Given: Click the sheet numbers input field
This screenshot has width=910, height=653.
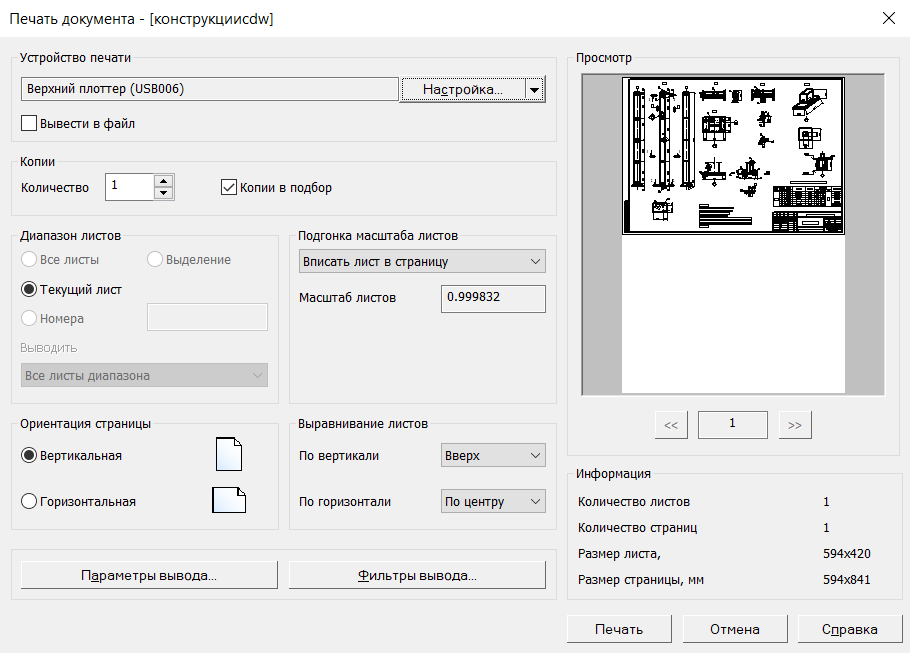Looking at the screenshot, I should pyautogui.click(x=207, y=317).
